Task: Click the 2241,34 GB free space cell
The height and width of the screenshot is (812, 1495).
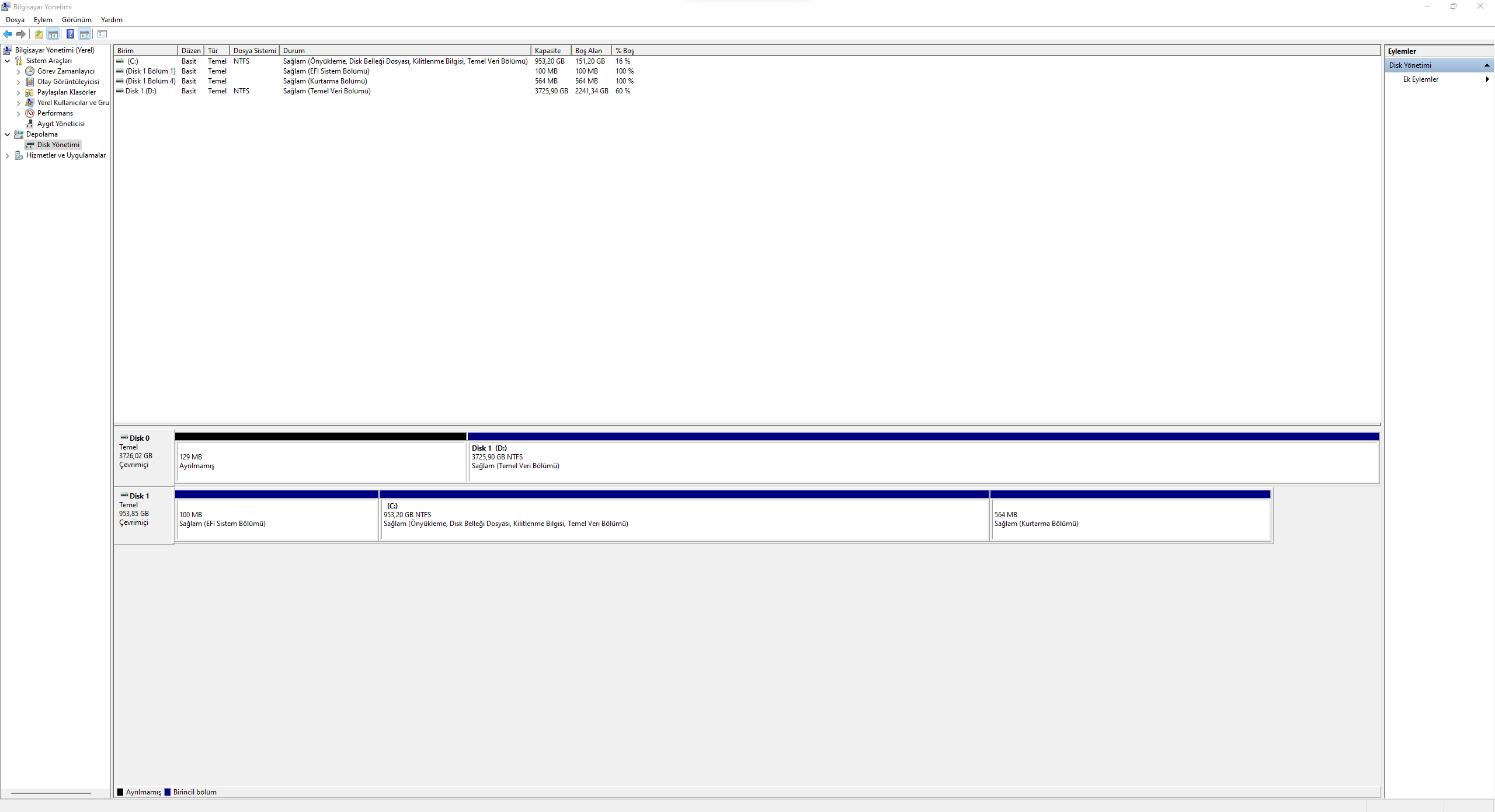Action: click(x=592, y=91)
